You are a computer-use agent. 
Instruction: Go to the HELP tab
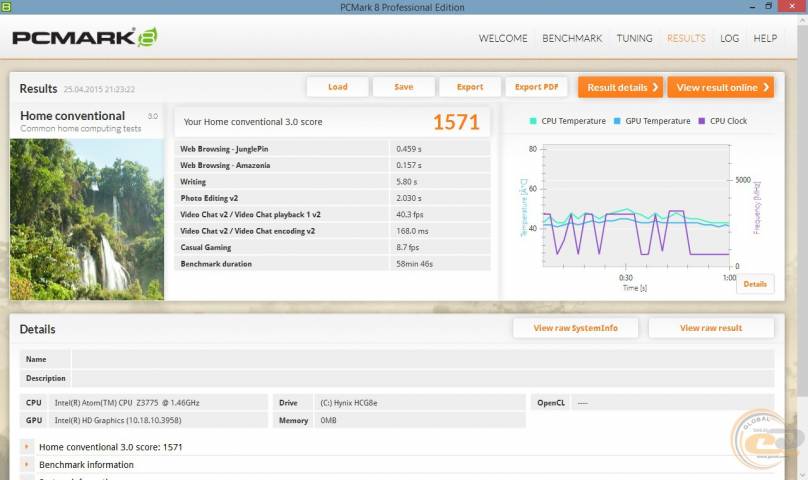pos(765,39)
